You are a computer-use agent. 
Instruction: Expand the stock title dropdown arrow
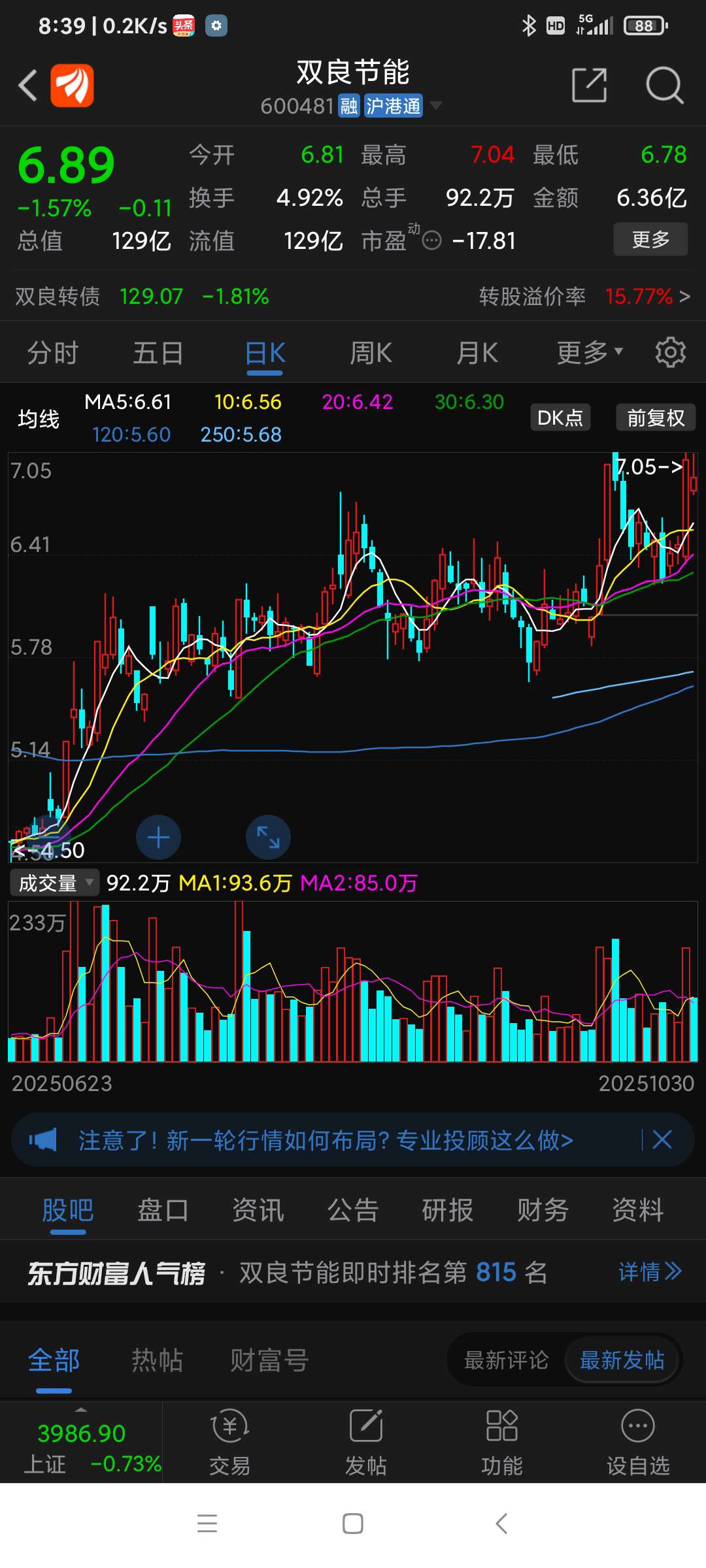click(435, 105)
